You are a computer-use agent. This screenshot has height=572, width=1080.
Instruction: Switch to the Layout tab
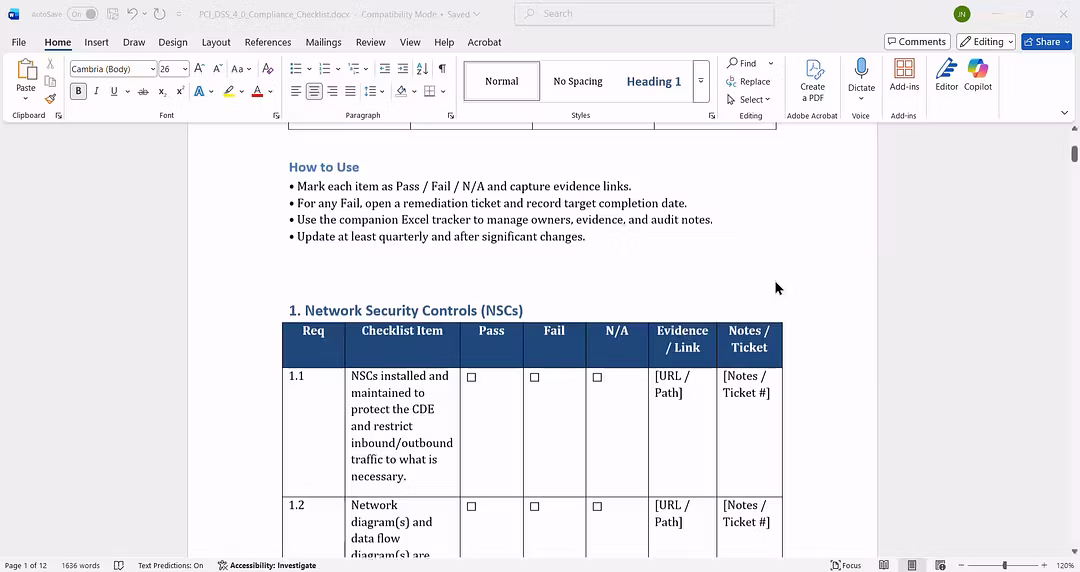click(216, 42)
